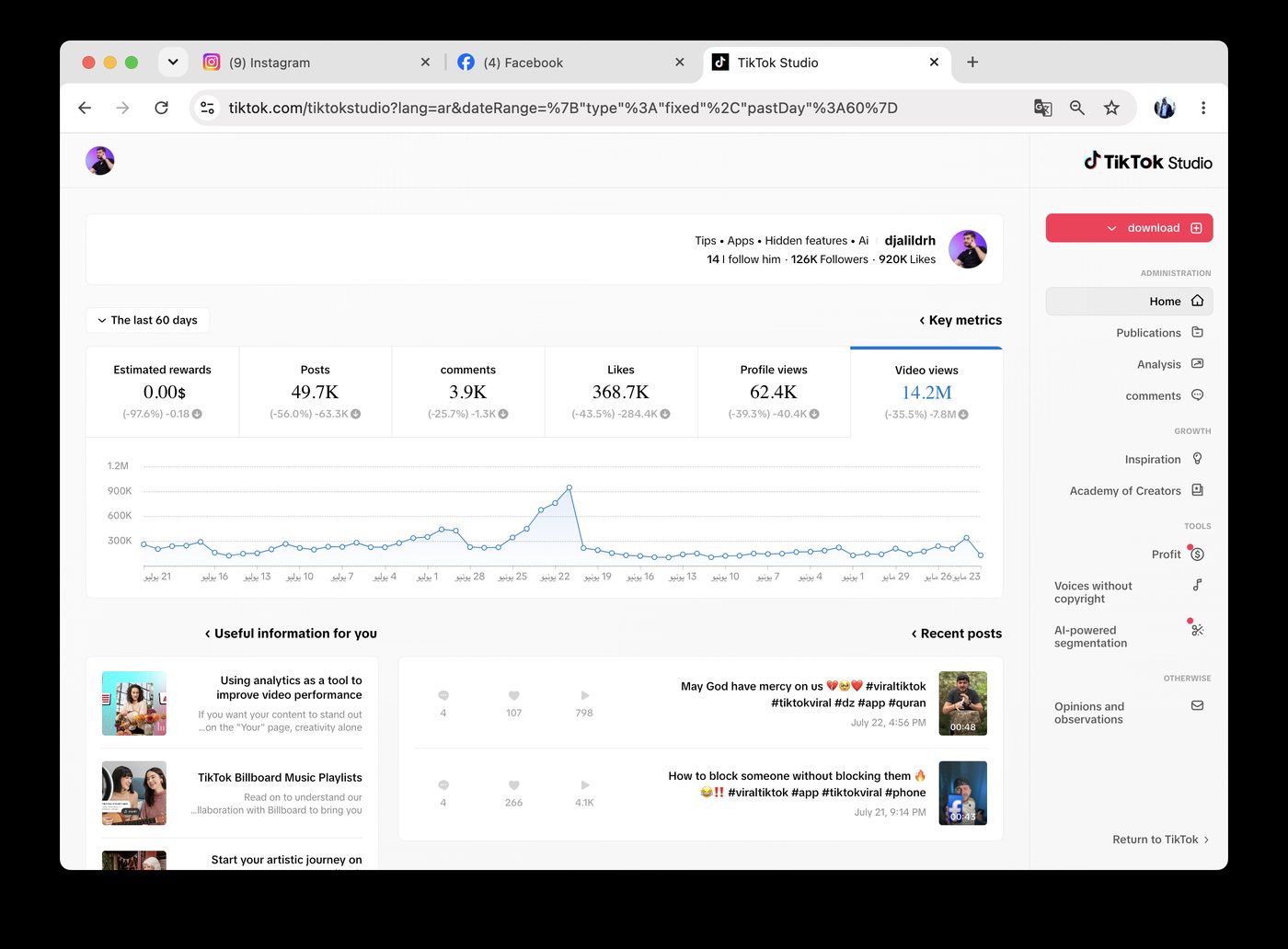Select the Video views metric tab
Screen dimensions: 1288x949
(926, 392)
